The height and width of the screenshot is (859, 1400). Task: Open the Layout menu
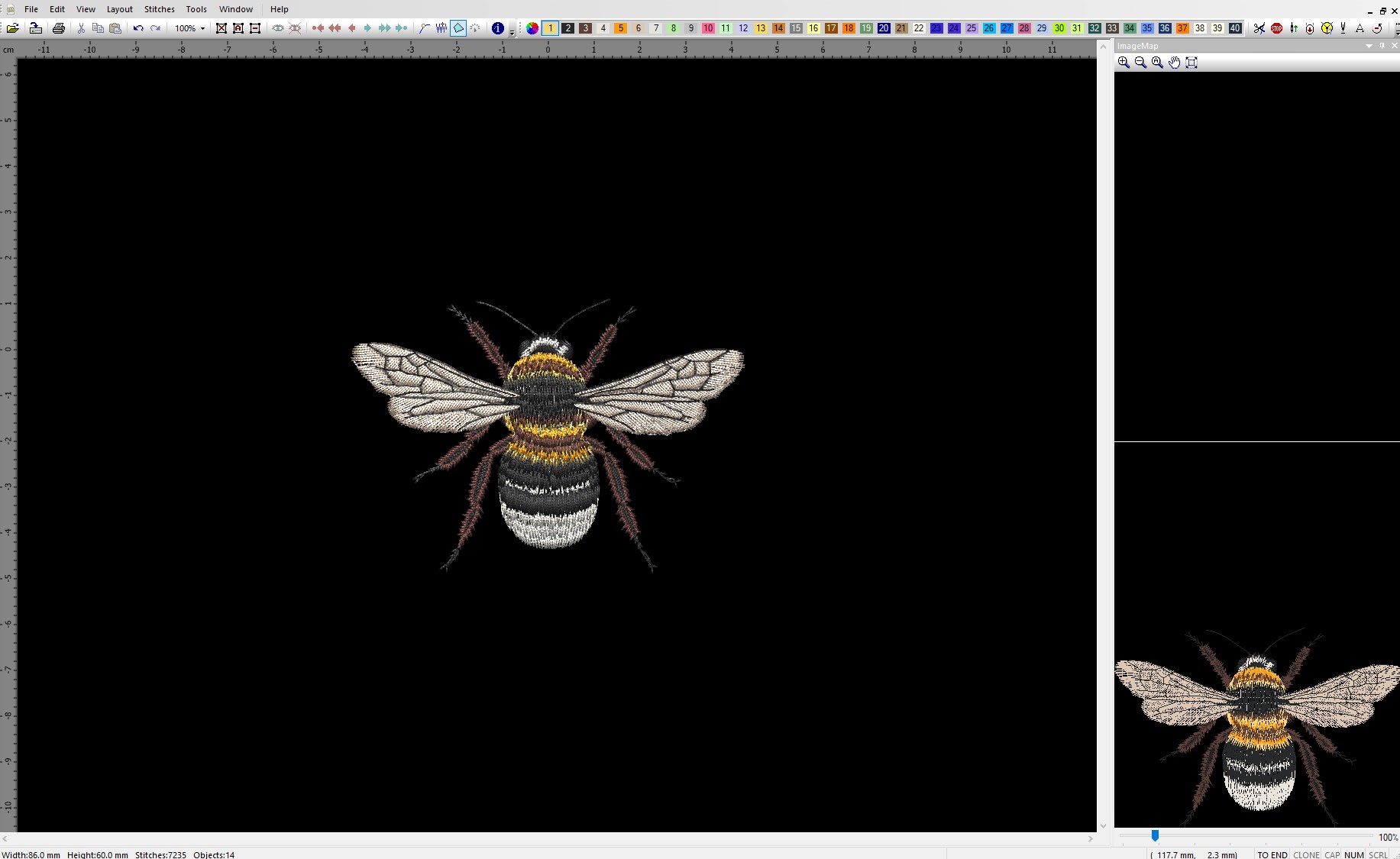click(119, 9)
